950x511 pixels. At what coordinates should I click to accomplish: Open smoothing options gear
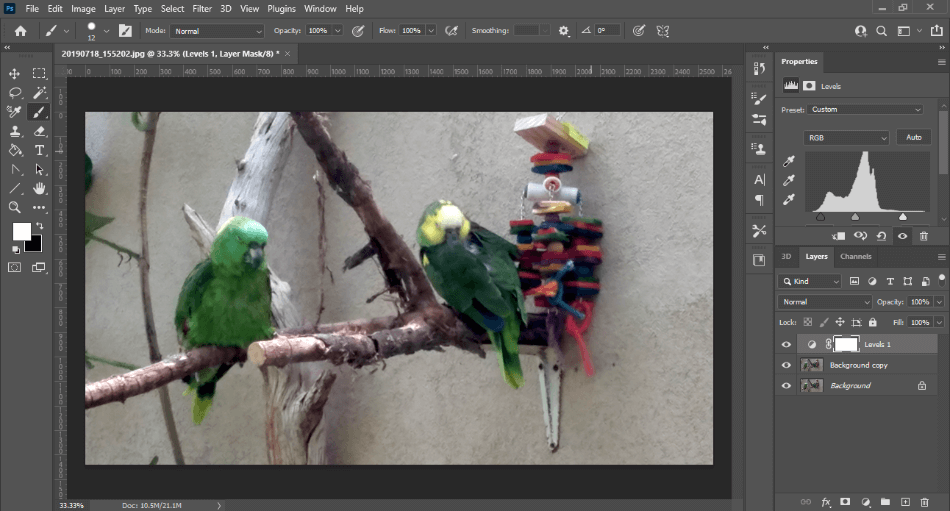click(564, 31)
